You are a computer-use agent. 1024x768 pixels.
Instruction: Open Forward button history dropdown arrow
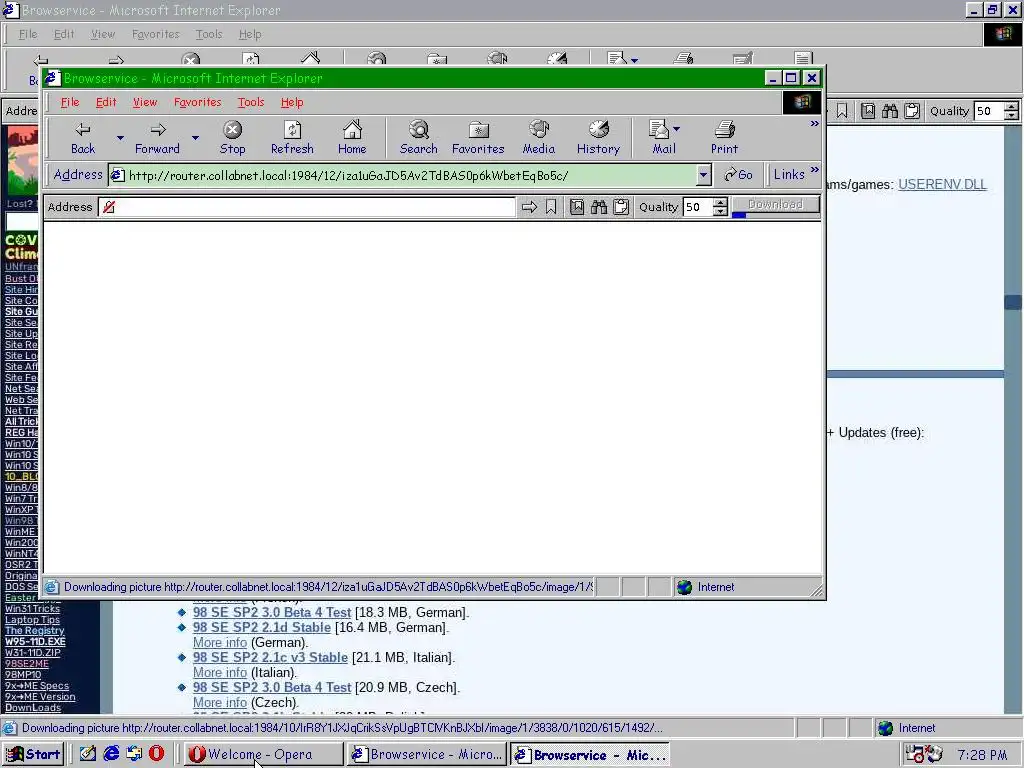tap(195, 138)
